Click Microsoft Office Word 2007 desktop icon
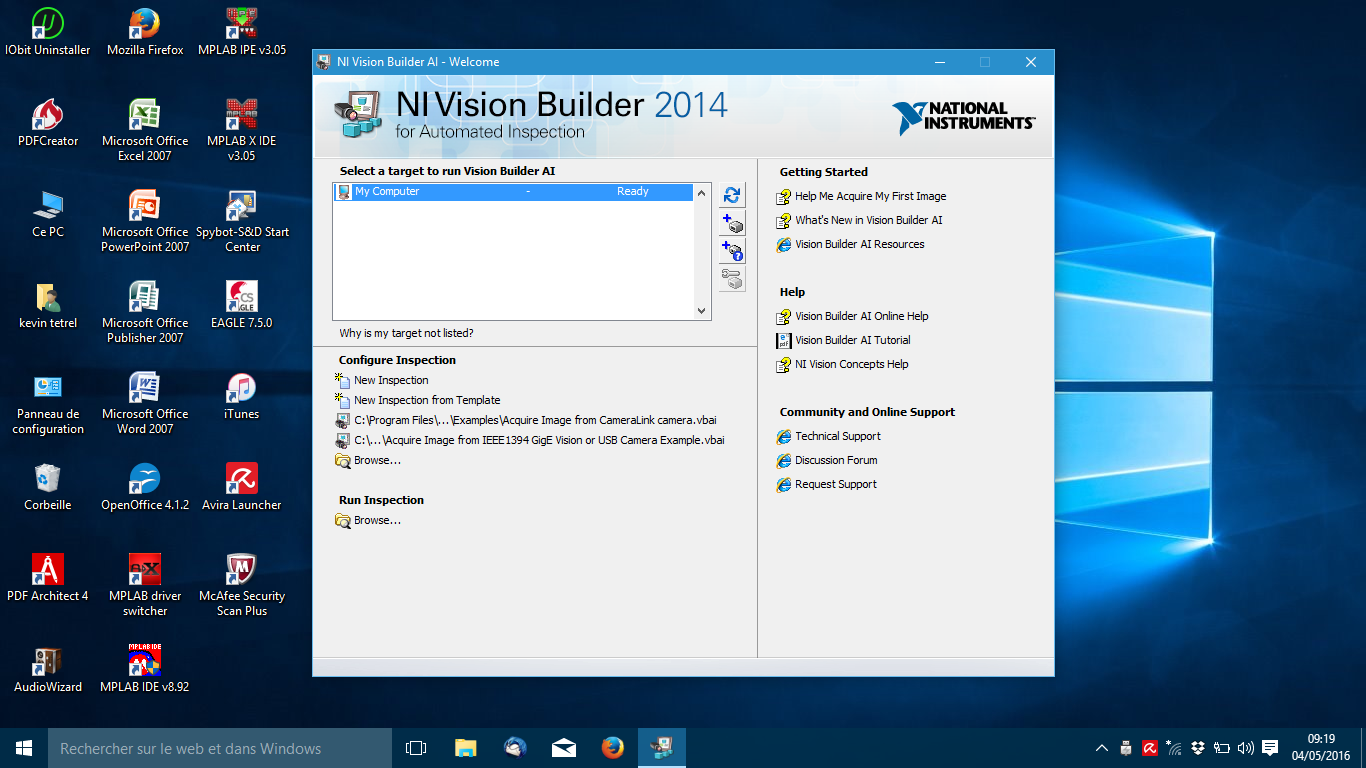1366x768 pixels. point(145,403)
